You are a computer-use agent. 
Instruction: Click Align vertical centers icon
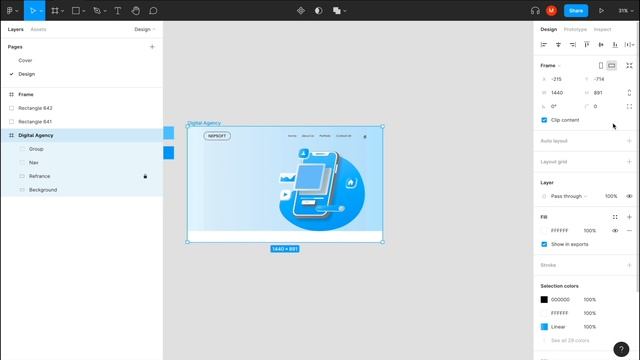point(601,44)
